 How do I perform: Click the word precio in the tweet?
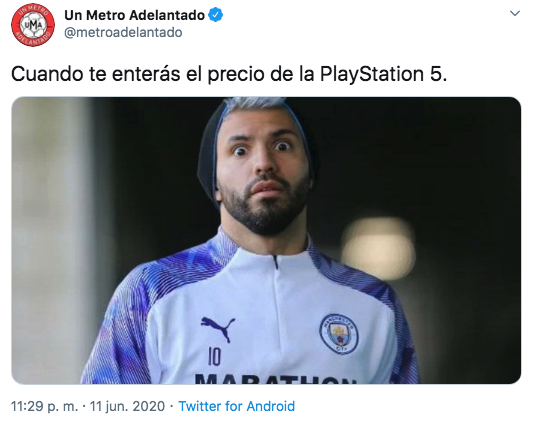click(x=236, y=74)
